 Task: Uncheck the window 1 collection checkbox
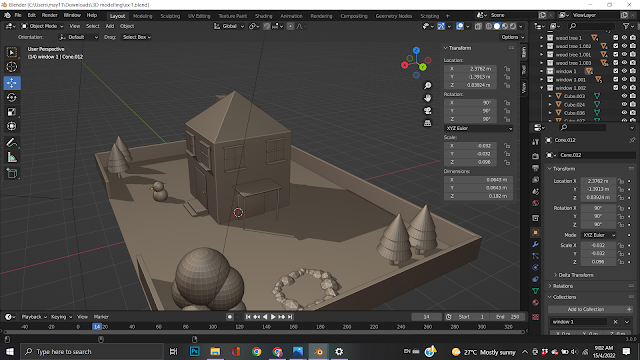coord(616,71)
